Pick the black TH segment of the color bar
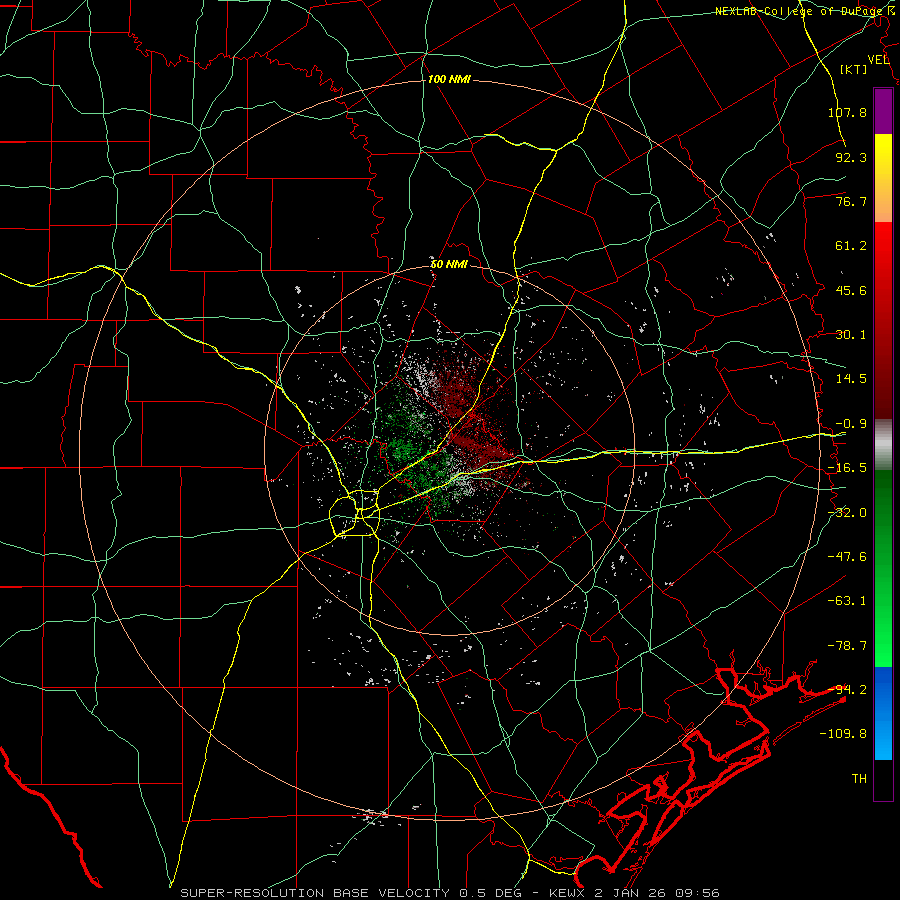900x900 pixels. (x=883, y=780)
